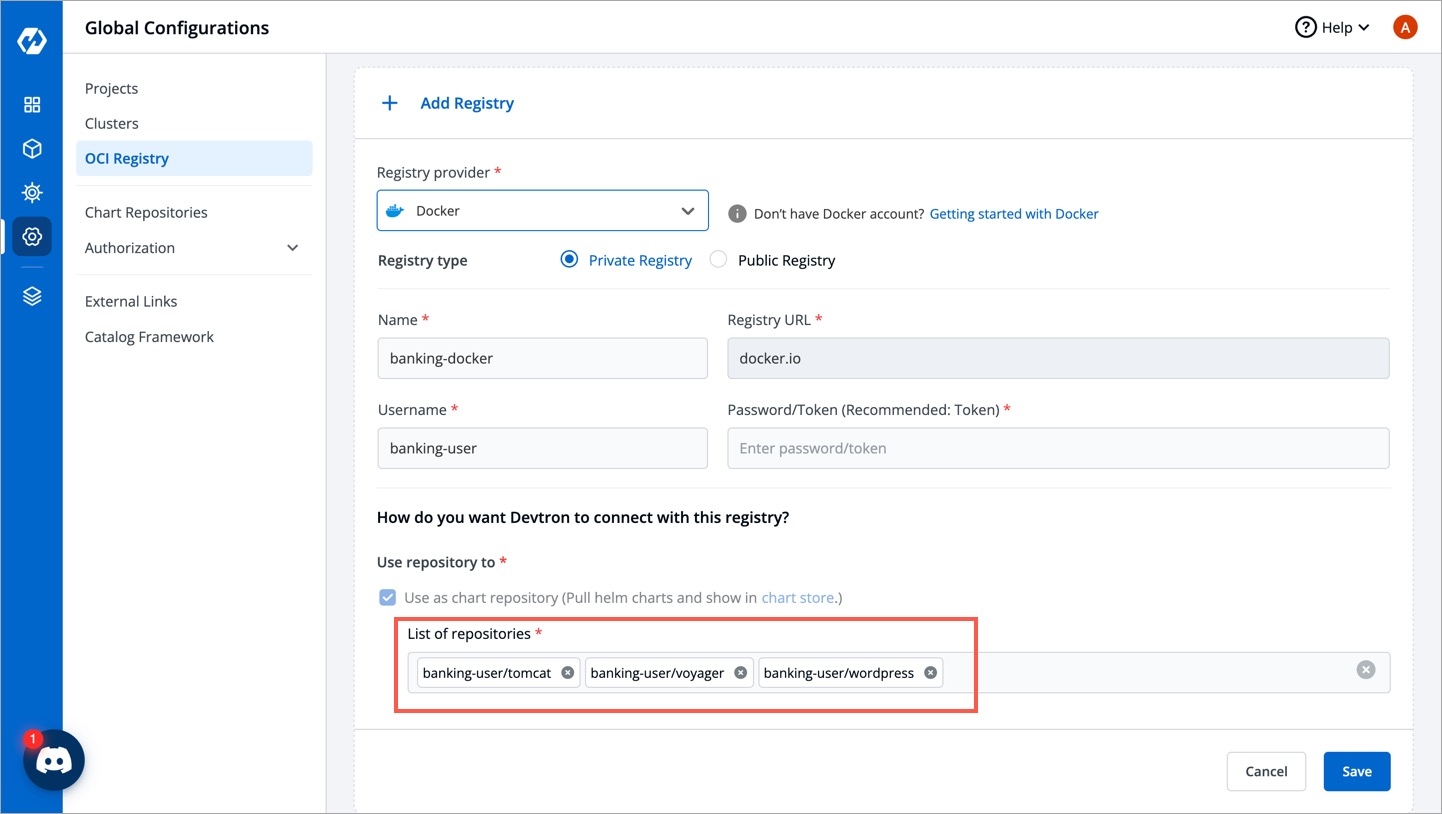Image resolution: width=1442 pixels, height=814 pixels.
Task: Open the Applications grid icon in sidebar
Action: [x=32, y=105]
